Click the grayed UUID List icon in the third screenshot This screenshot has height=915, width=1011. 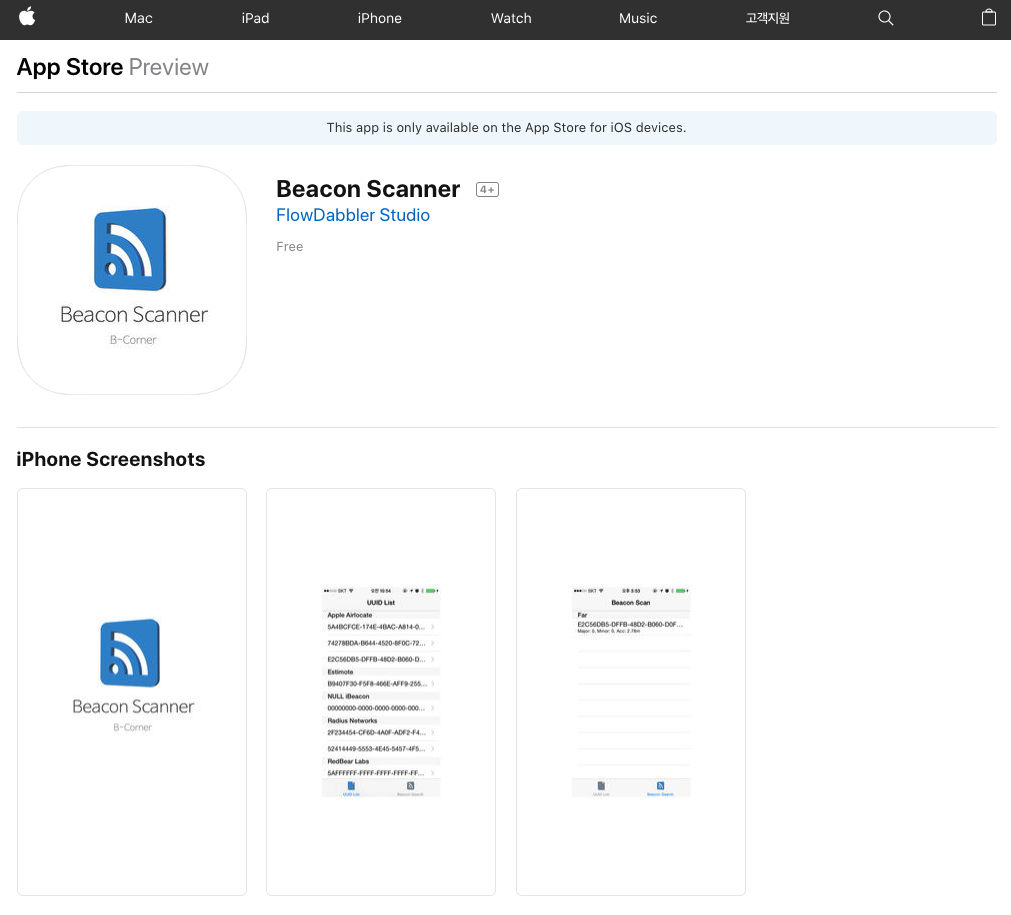coord(601,785)
